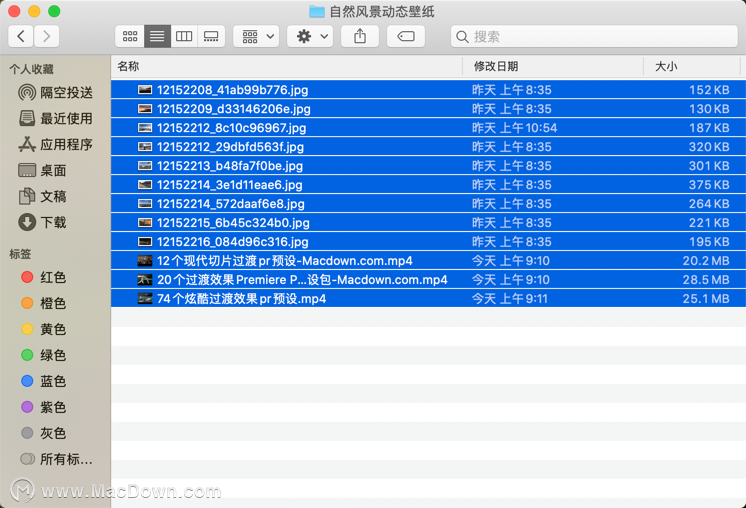Image resolution: width=746 pixels, height=508 pixels.
Task: Select file 12152214_3e1d11eae6.jpg
Action: tap(428, 185)
